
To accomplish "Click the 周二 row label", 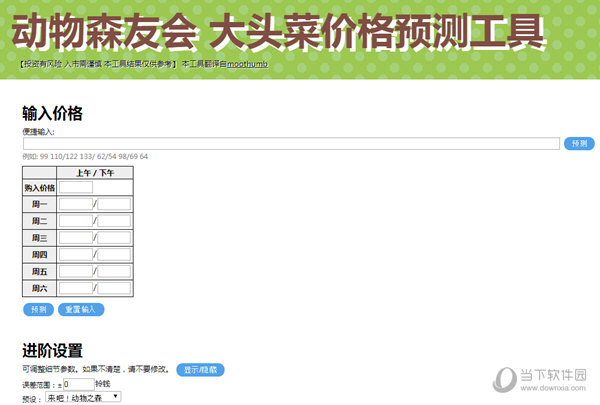I will point(39,221).
